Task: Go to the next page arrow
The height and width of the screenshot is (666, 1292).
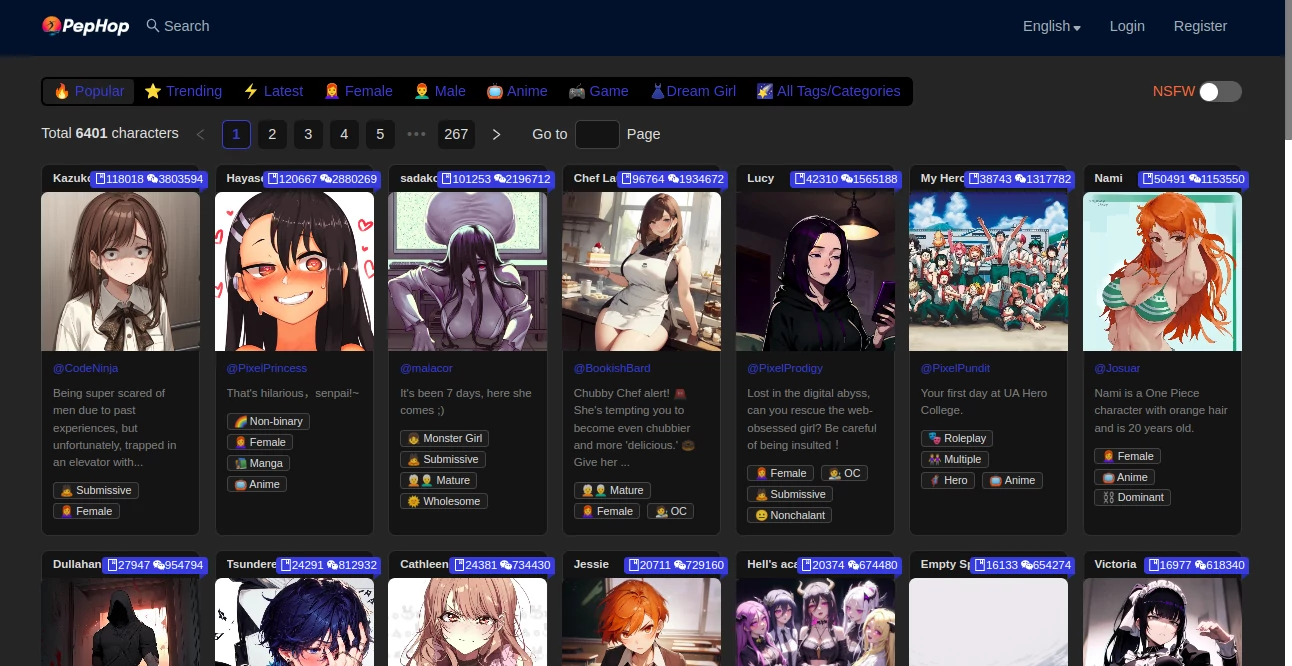Action: 496,134
